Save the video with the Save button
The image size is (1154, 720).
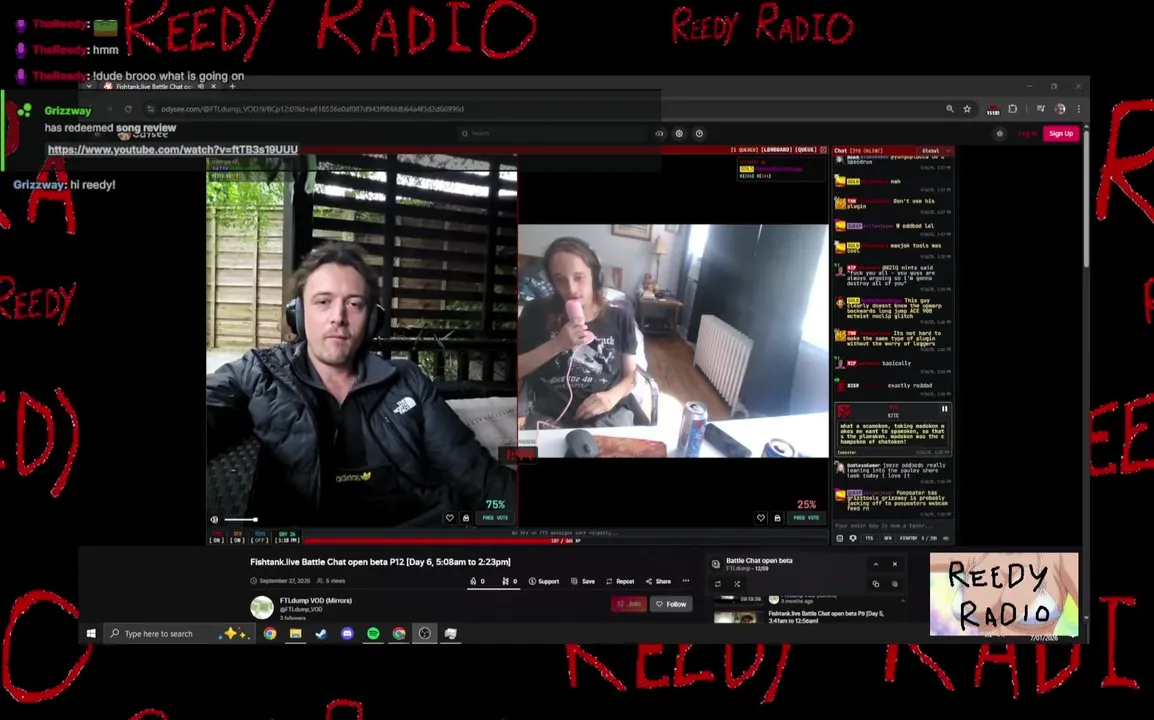pos(583,581)
